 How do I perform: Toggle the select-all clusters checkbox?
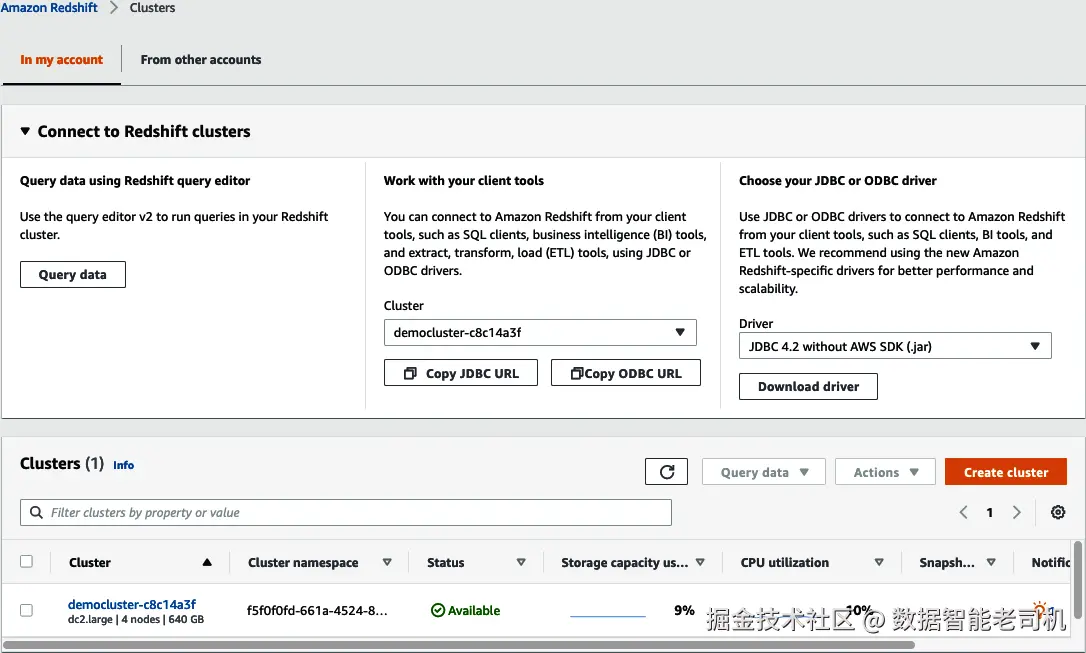27,562
